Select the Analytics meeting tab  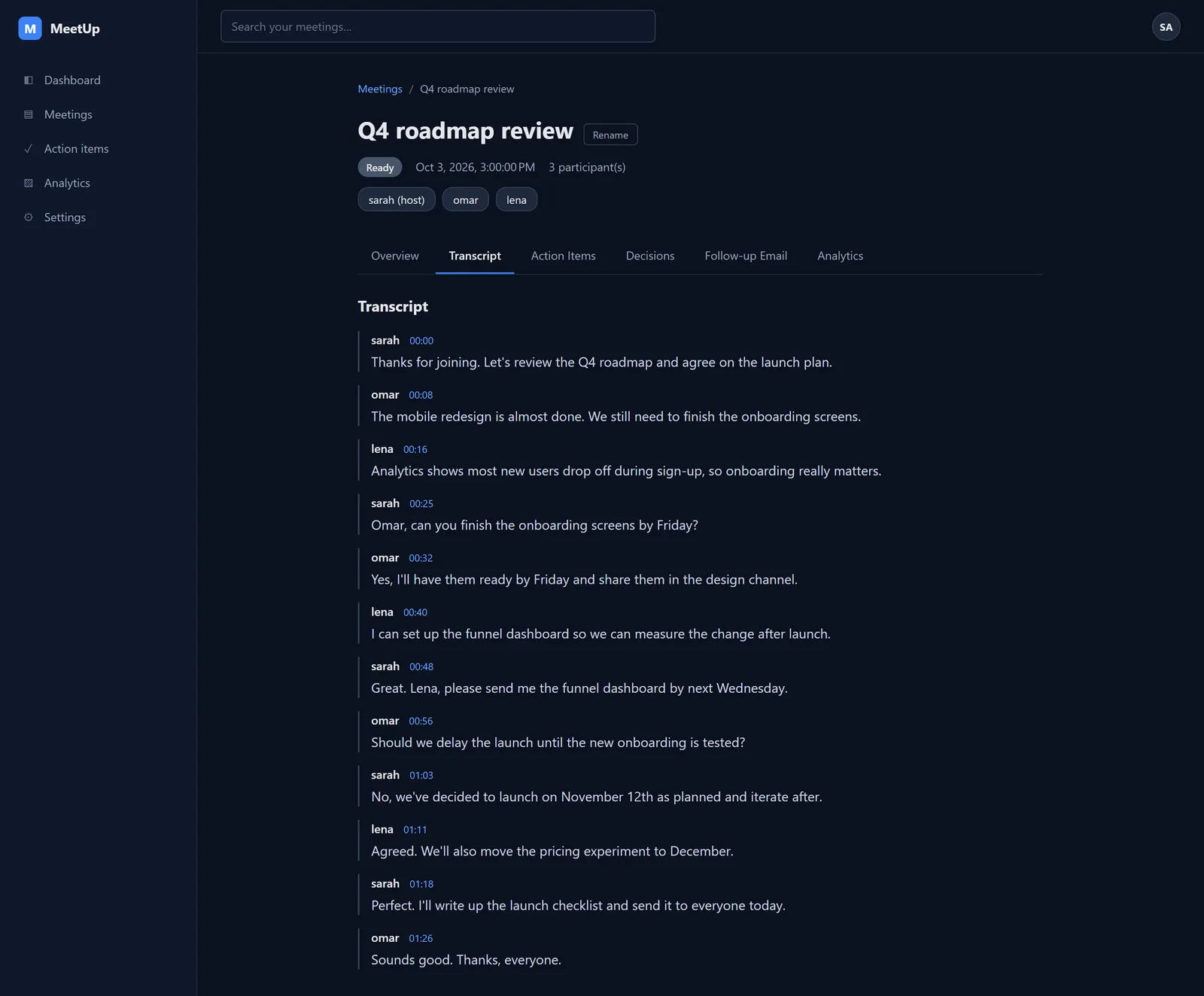click(x=840, y=256)
